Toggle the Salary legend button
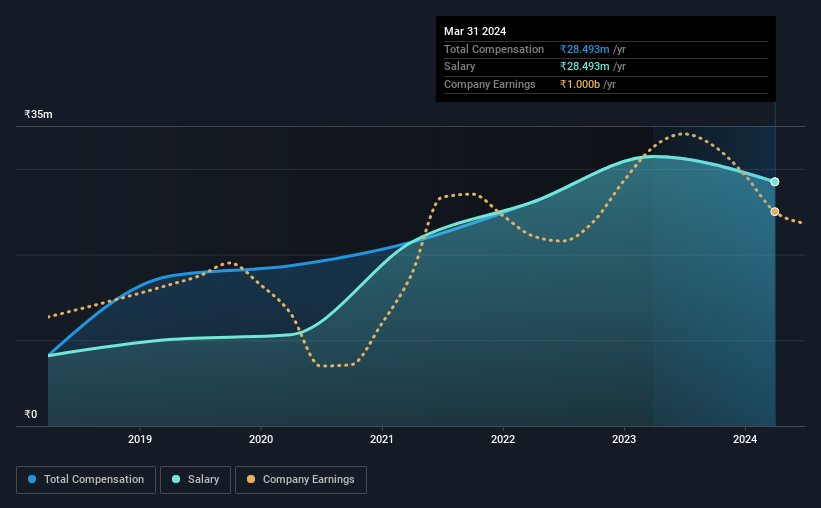Screen dimensions: 821x508 195,480
